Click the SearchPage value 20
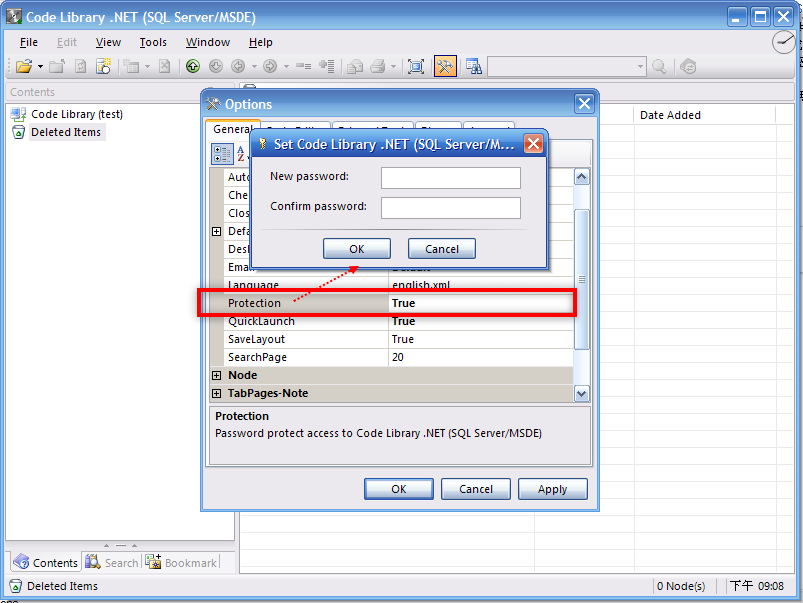The image size is (803, 603). 398,357
